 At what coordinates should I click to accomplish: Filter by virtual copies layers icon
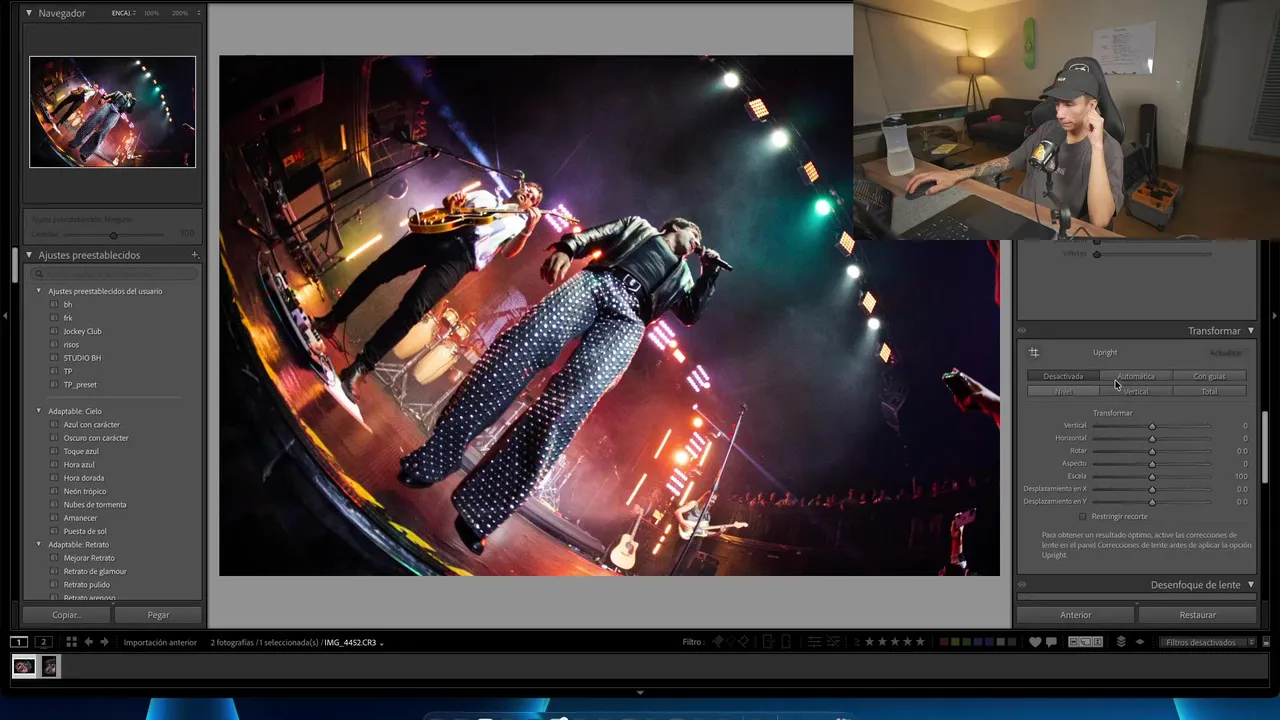1121,642
